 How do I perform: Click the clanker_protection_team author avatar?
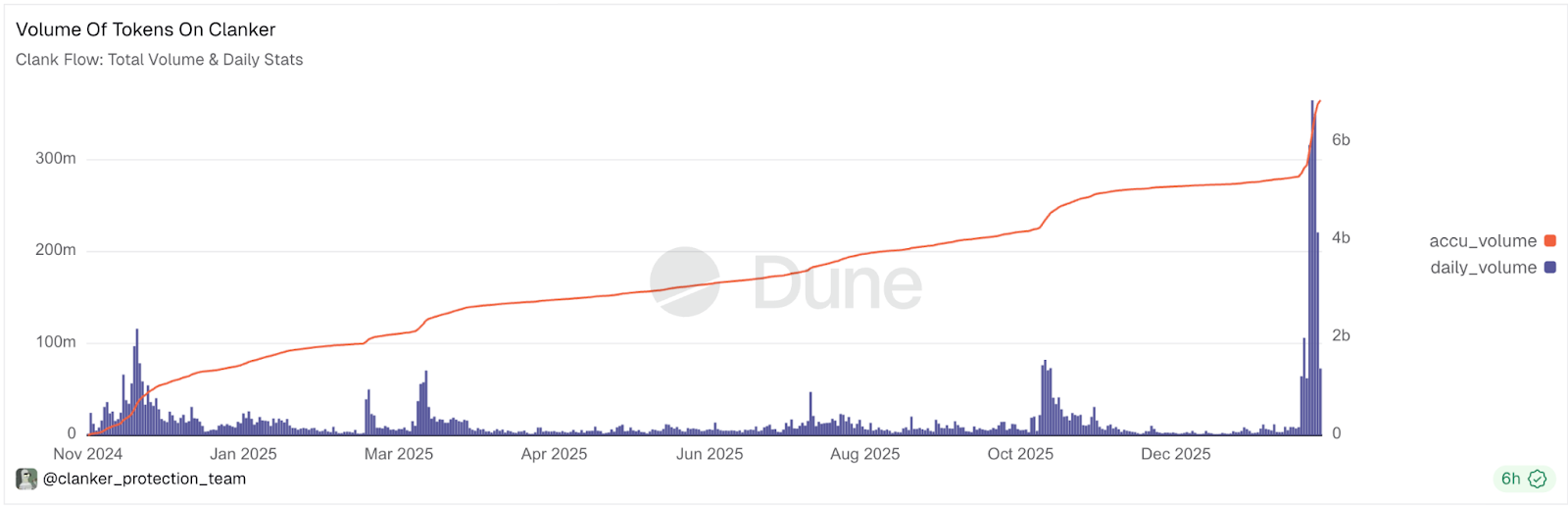pos(26,479)
